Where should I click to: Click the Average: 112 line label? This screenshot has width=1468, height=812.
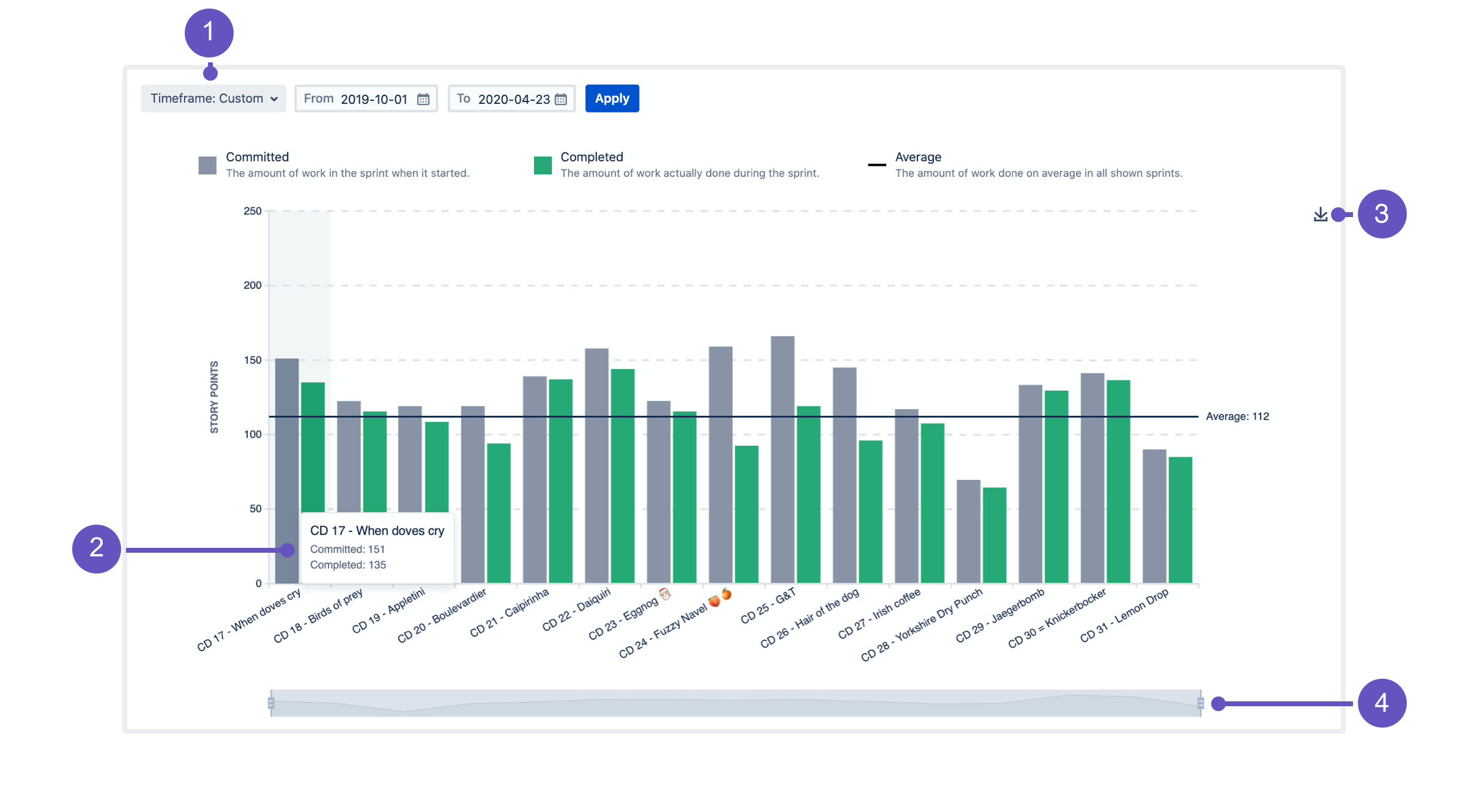click(1237, 416)
